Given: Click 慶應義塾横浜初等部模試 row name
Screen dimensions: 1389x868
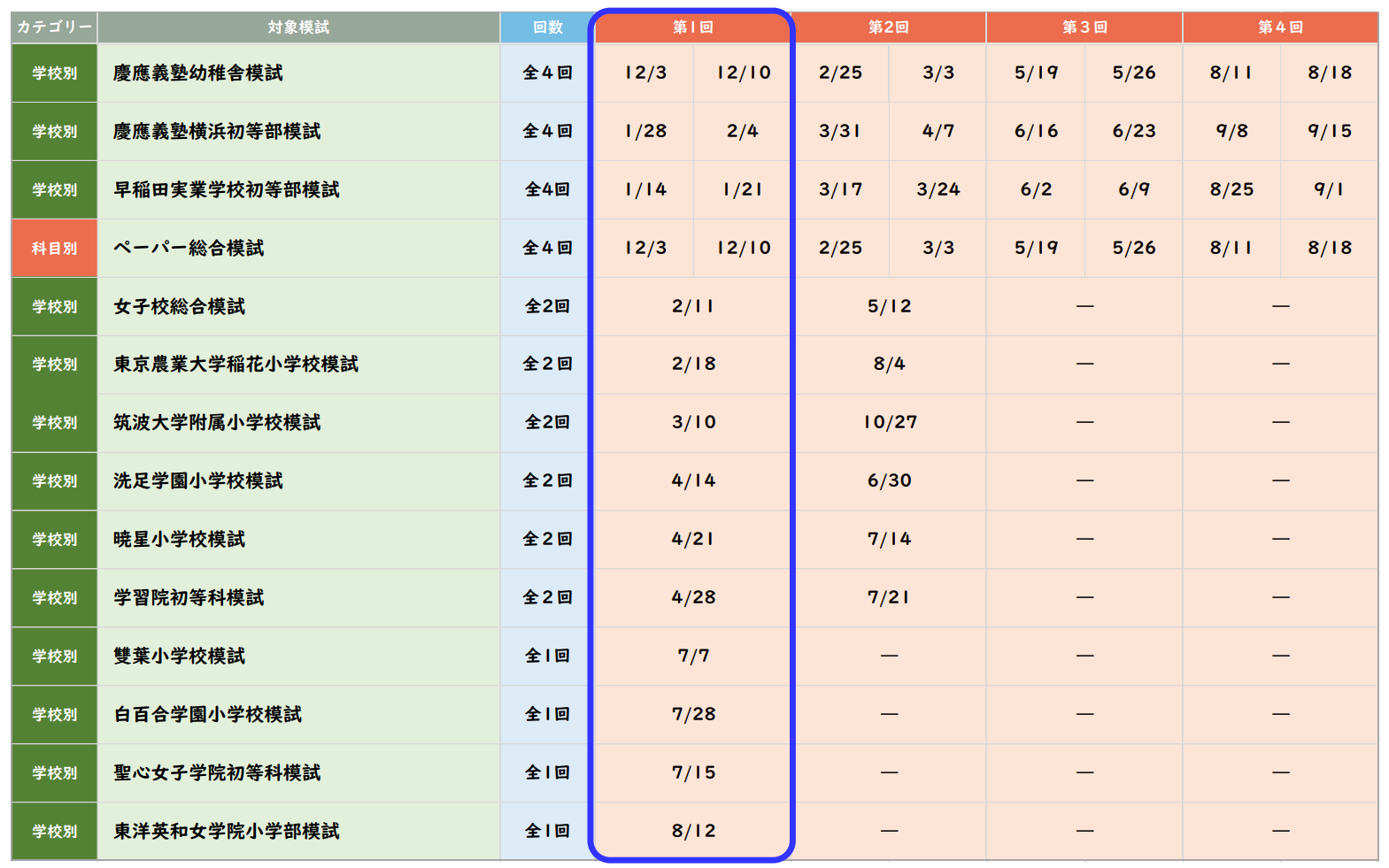Looking at the screenshot, I should tap(217, 132).
